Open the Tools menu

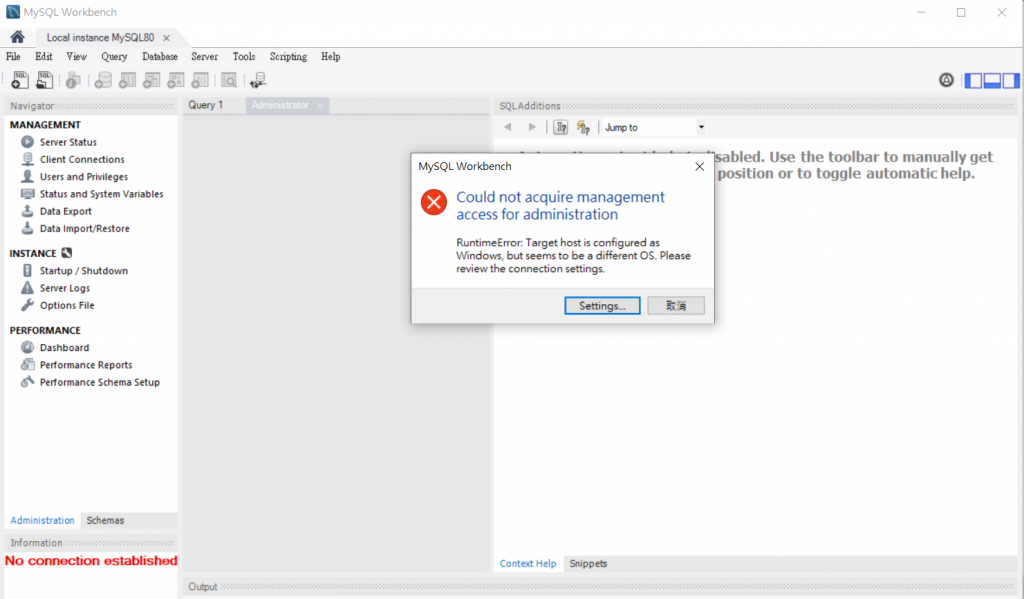(x=244, y=57)
